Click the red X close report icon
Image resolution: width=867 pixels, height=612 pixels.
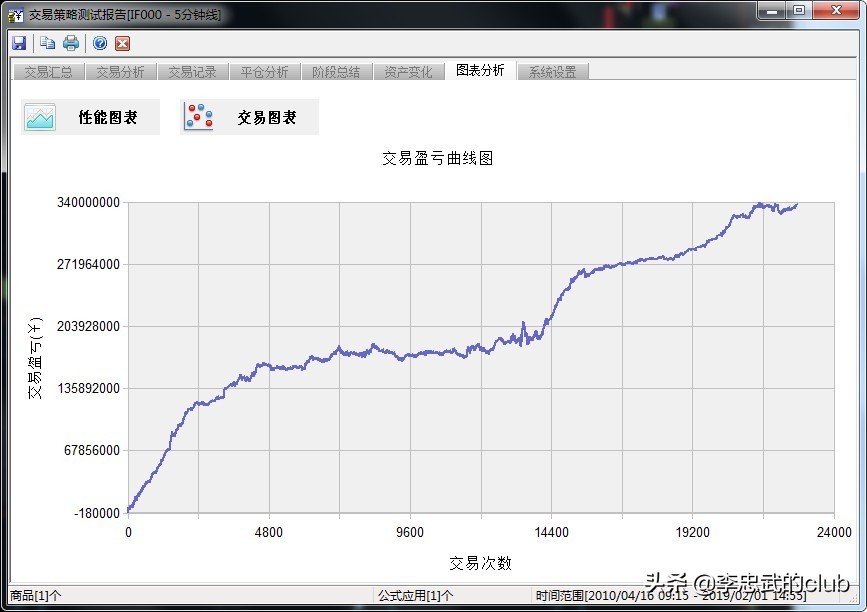click(x=121, y=42)
